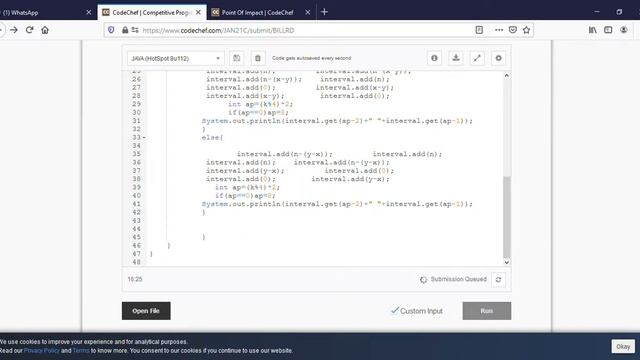The height and width of the screenshot is (360, 640).
Task: Close the CodeChef Competitive Programming tab
Action: point(198,13)
